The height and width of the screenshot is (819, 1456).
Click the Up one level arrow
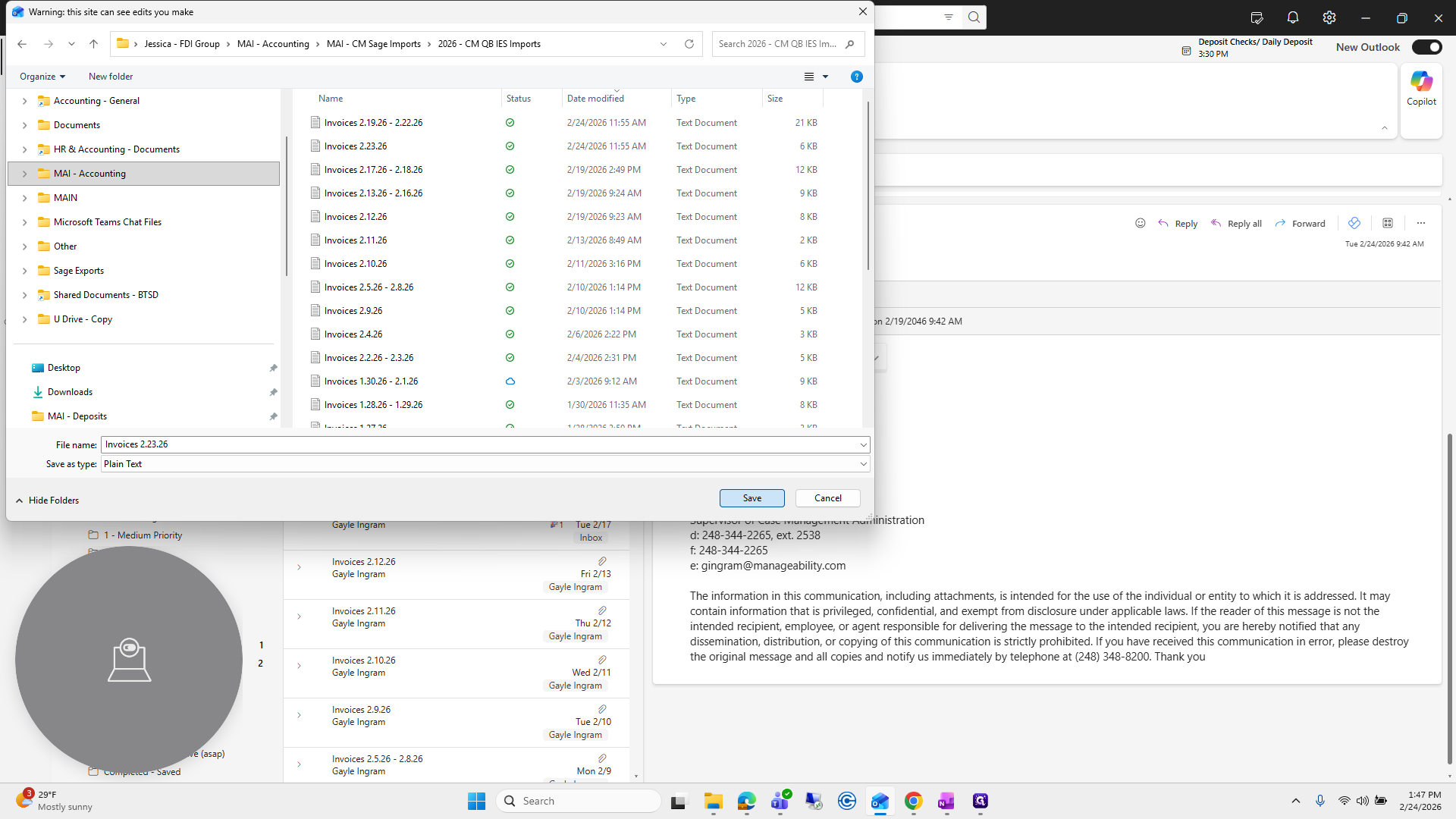[94, 44]
